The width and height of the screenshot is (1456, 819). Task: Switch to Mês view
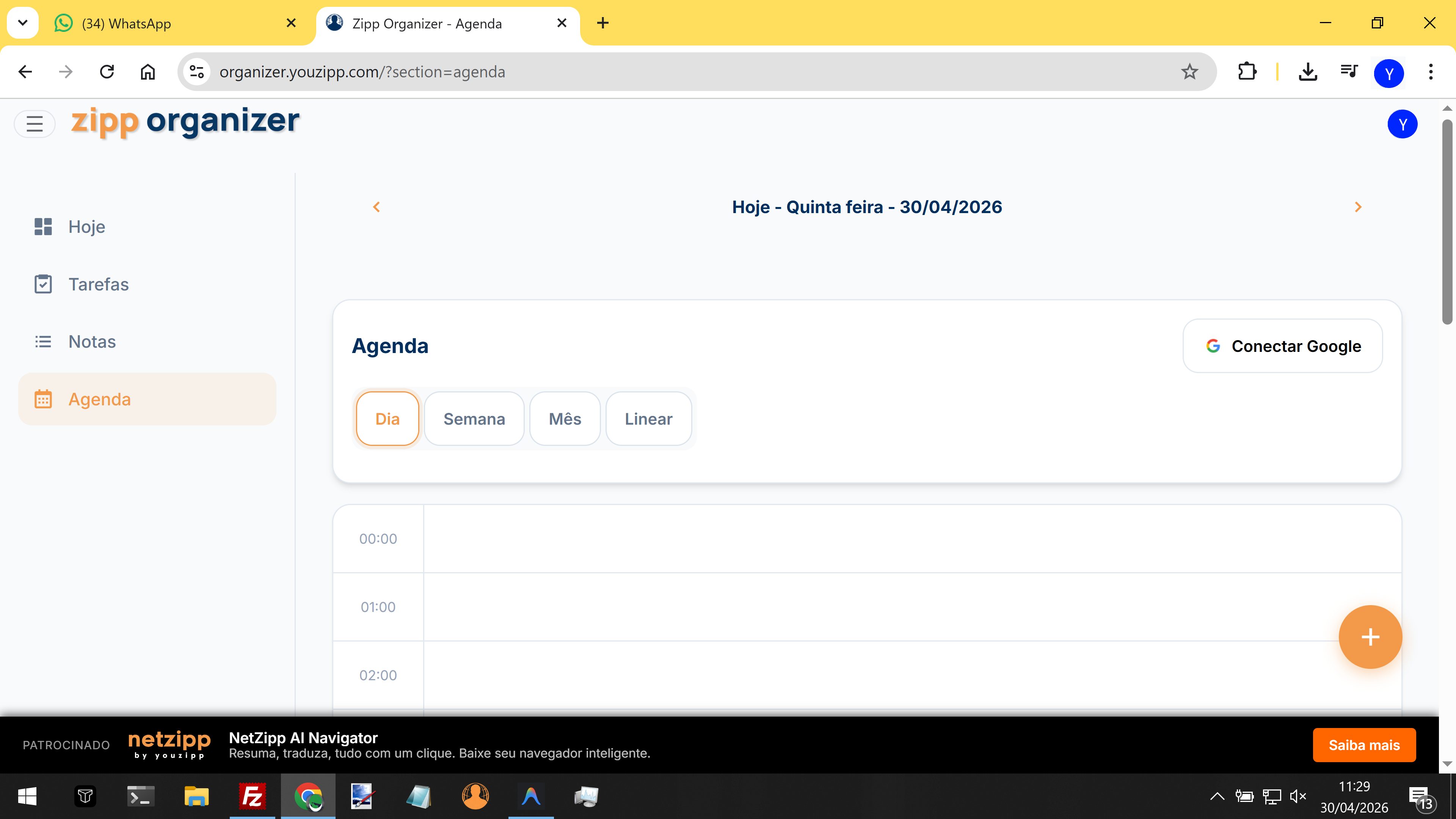(565, 419)
